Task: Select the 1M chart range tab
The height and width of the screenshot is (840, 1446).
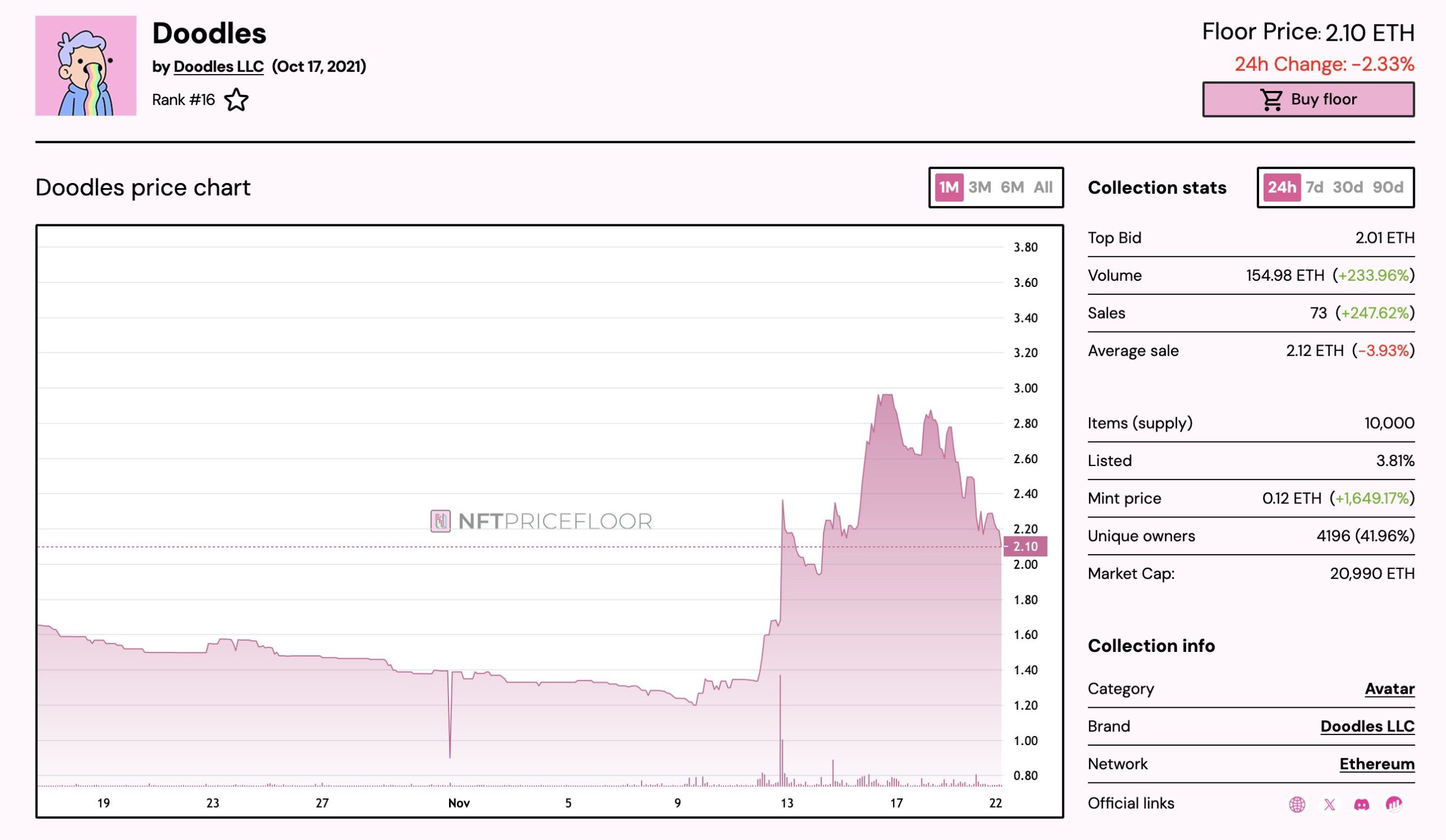Action: pyautogui.click(x=948, y=187)
